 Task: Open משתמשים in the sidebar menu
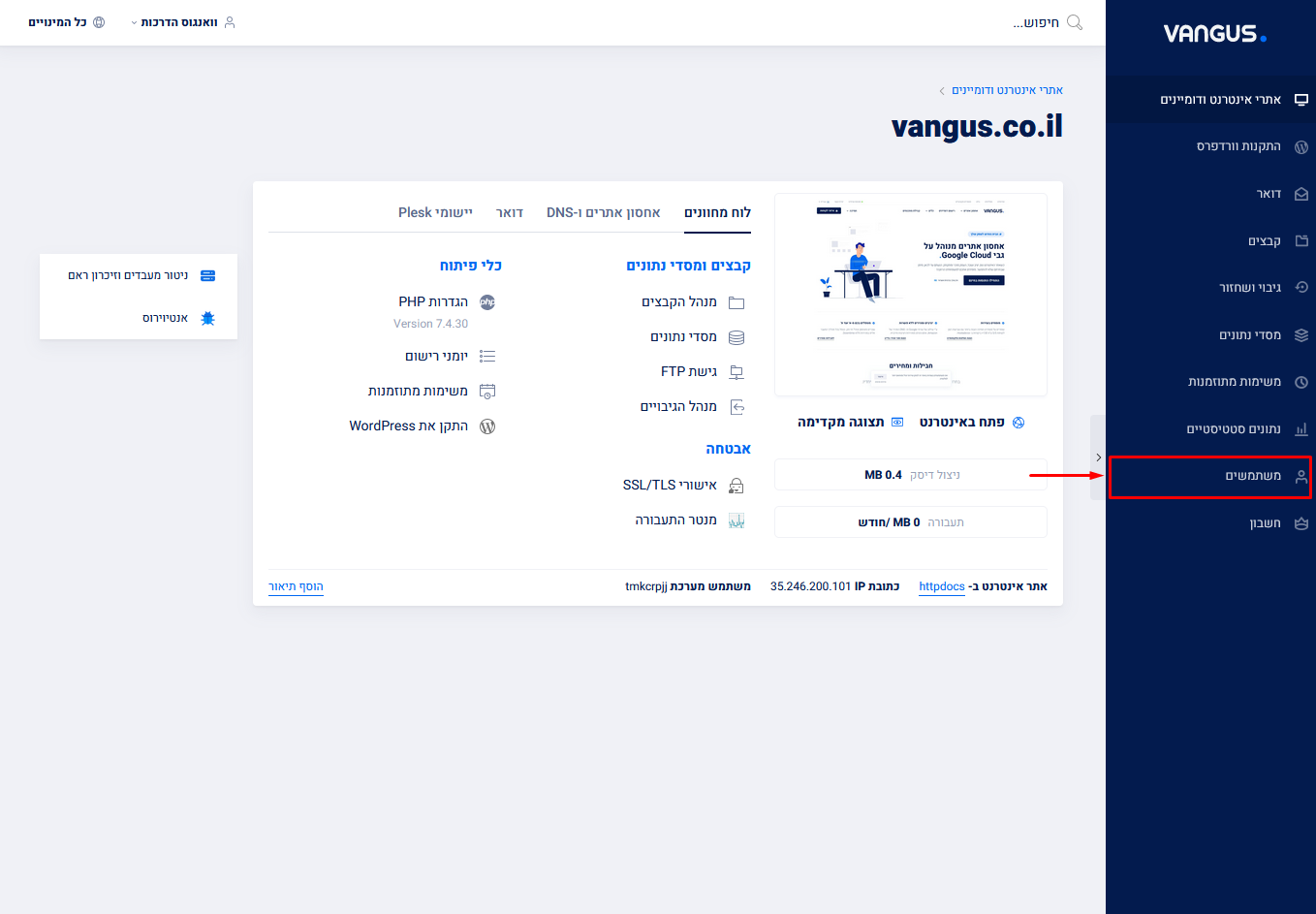tap(1210, 476)
